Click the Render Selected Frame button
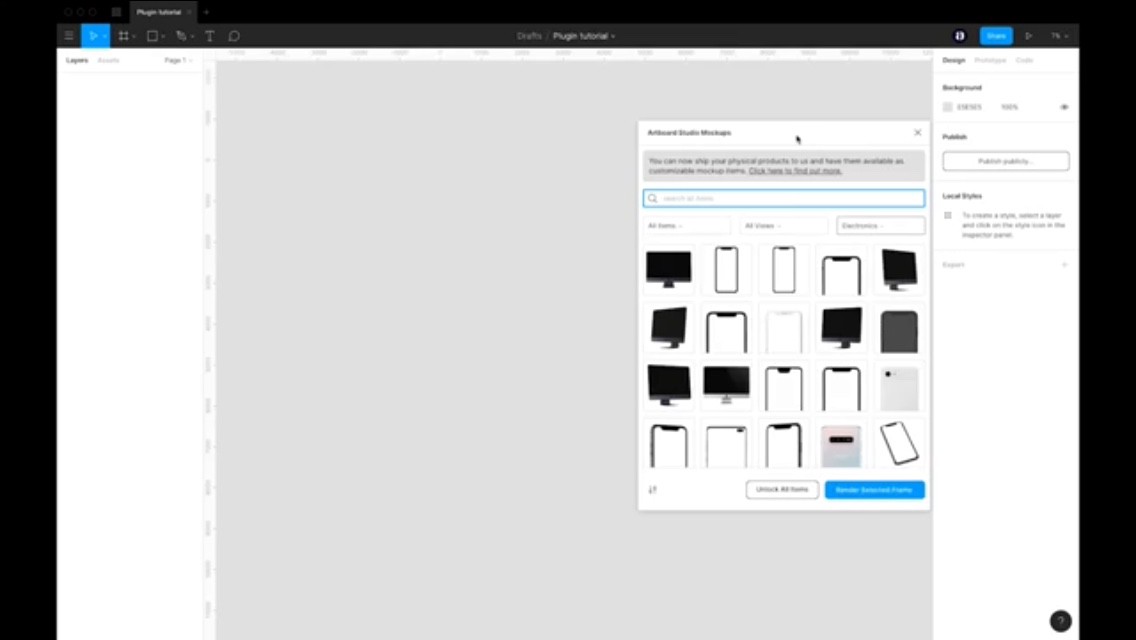Screen dimensions: 1136x640 click(x=874, y=489)
